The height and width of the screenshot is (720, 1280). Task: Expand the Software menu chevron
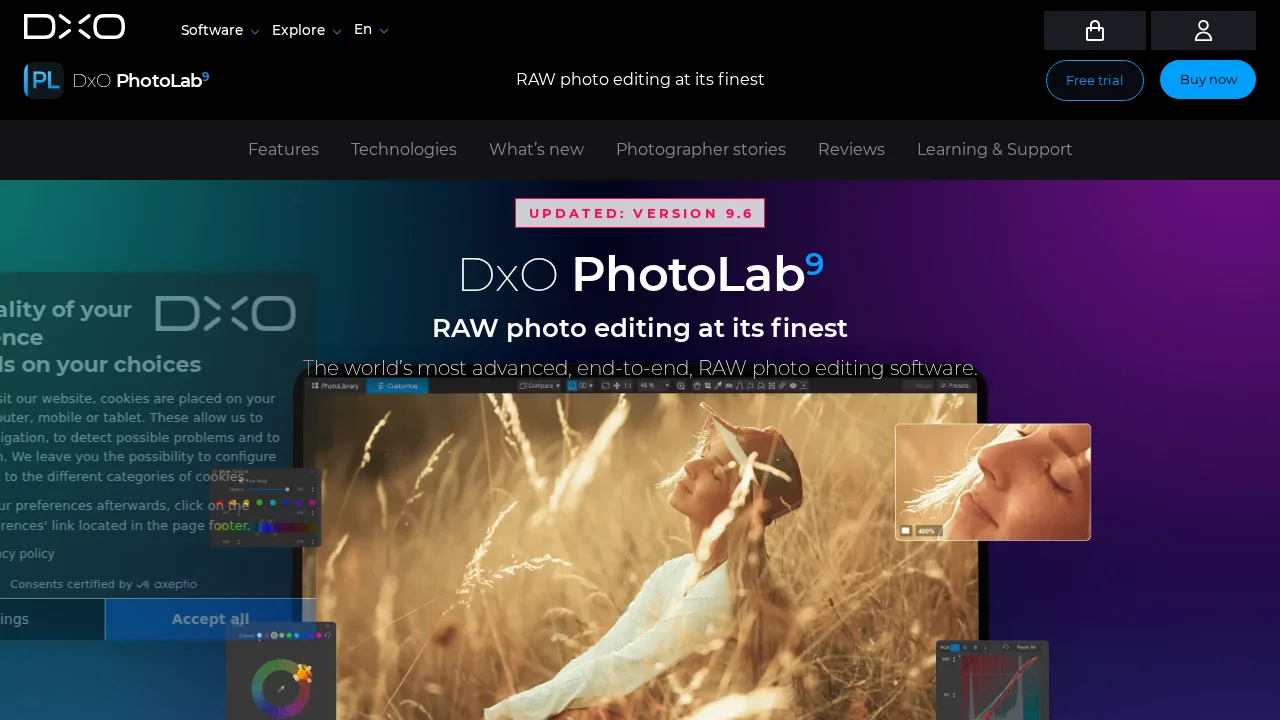click(x=255, y=31)
